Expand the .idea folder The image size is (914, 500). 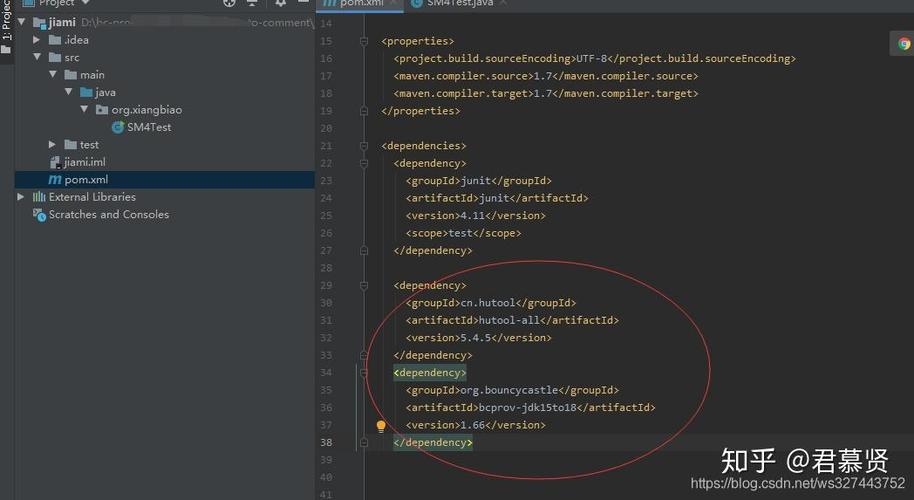click(x=37, y=40)
